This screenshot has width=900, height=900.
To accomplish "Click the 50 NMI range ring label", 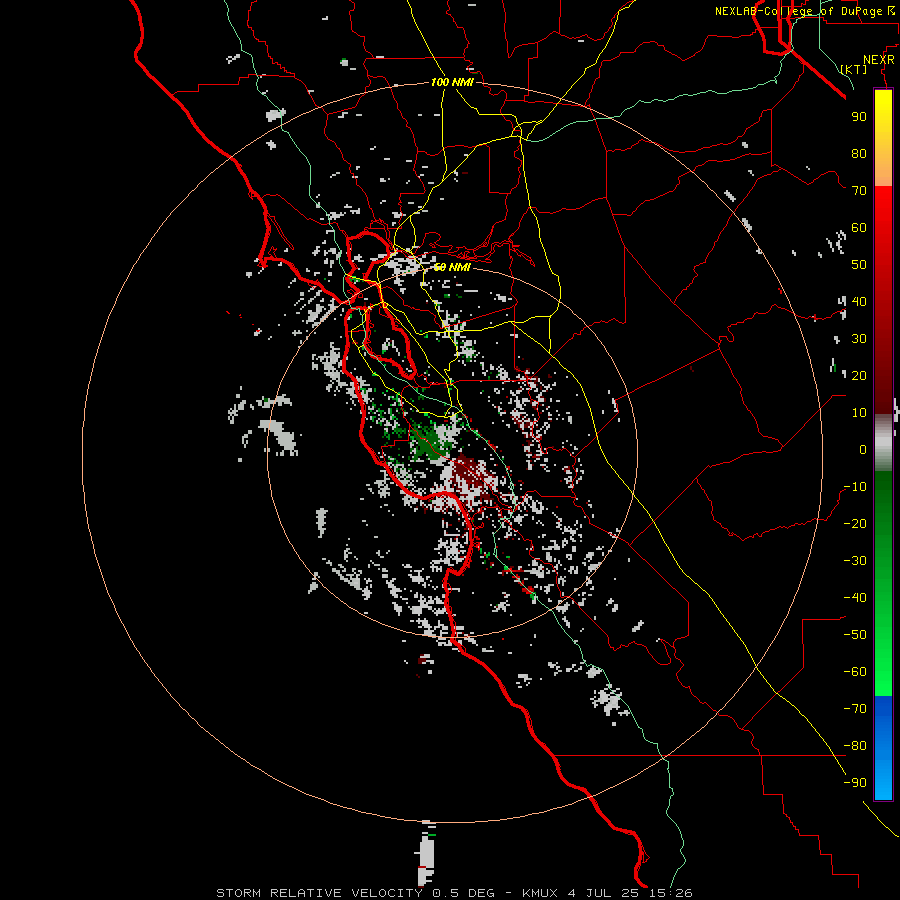I will (452, 267).
